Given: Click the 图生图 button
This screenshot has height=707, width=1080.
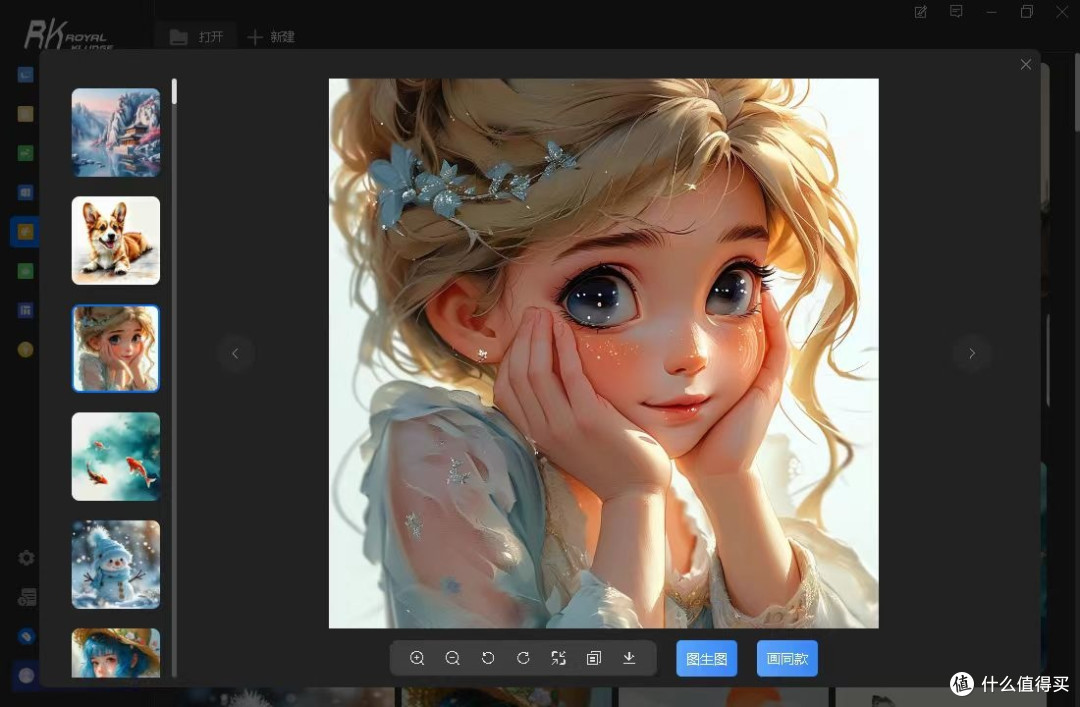Looking at the screenshot, I should [707, 659].
